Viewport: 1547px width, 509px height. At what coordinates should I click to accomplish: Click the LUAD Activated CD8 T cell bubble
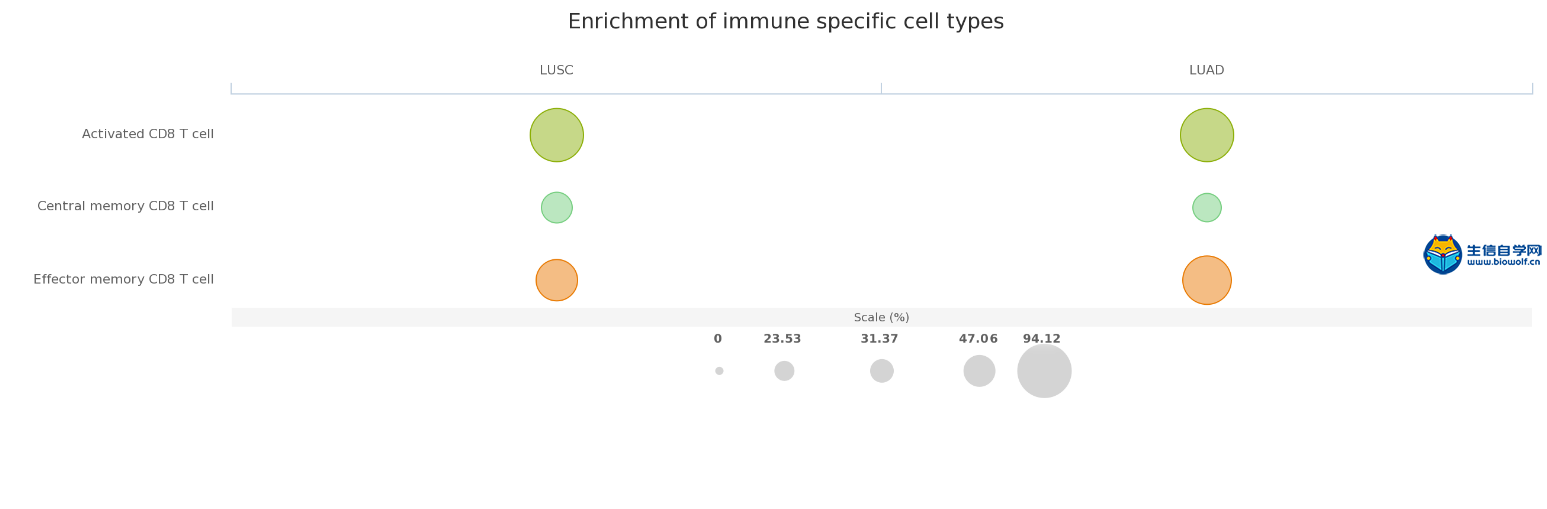click(x=1207, y=135)
